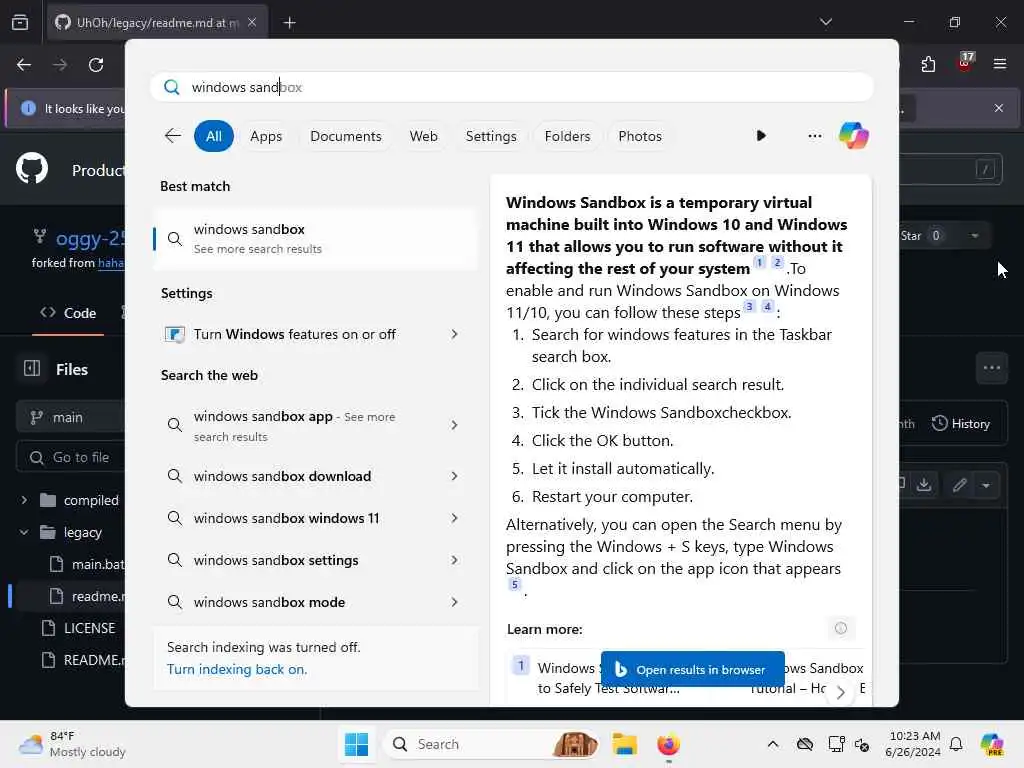Screen dimensions: 1024x768
Task: Click the clock showing 10:23 AM
Action: tap(913, 744)
